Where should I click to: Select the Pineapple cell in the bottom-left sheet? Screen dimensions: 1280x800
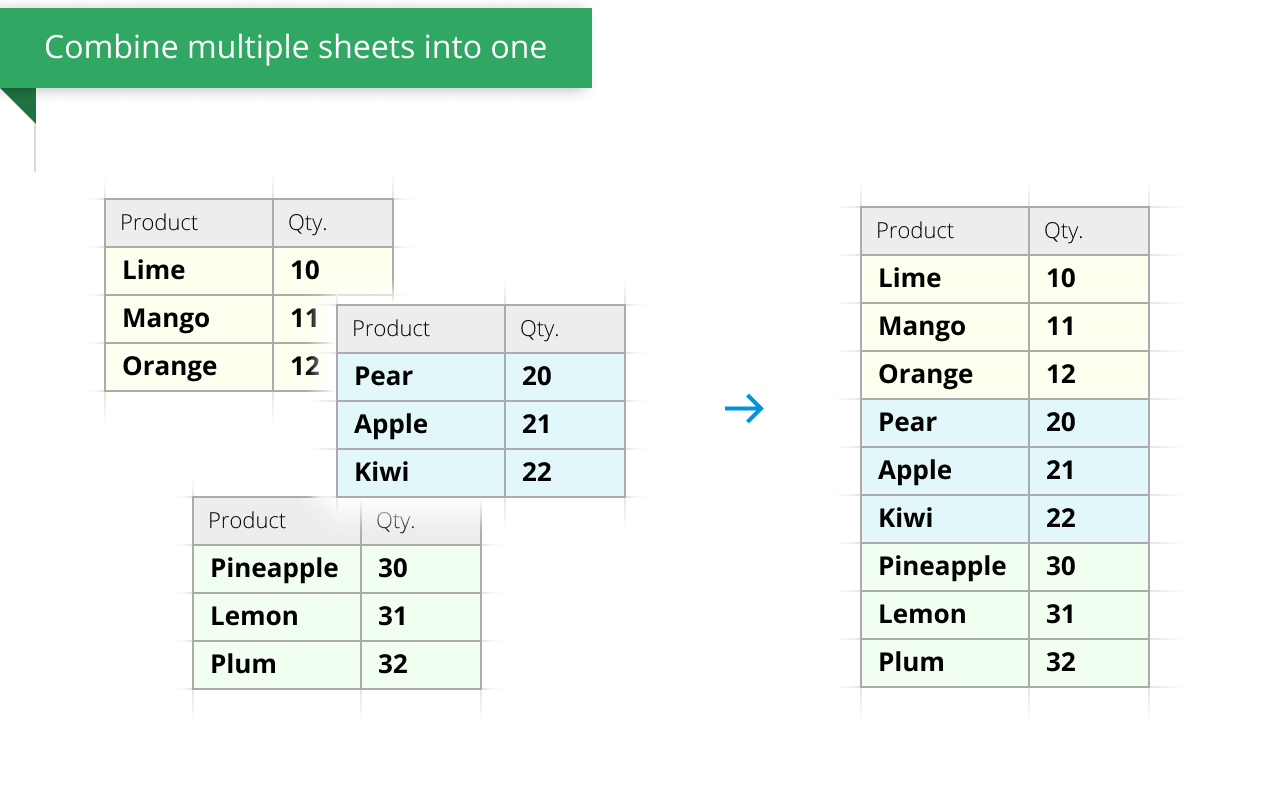tap(274, 568)
